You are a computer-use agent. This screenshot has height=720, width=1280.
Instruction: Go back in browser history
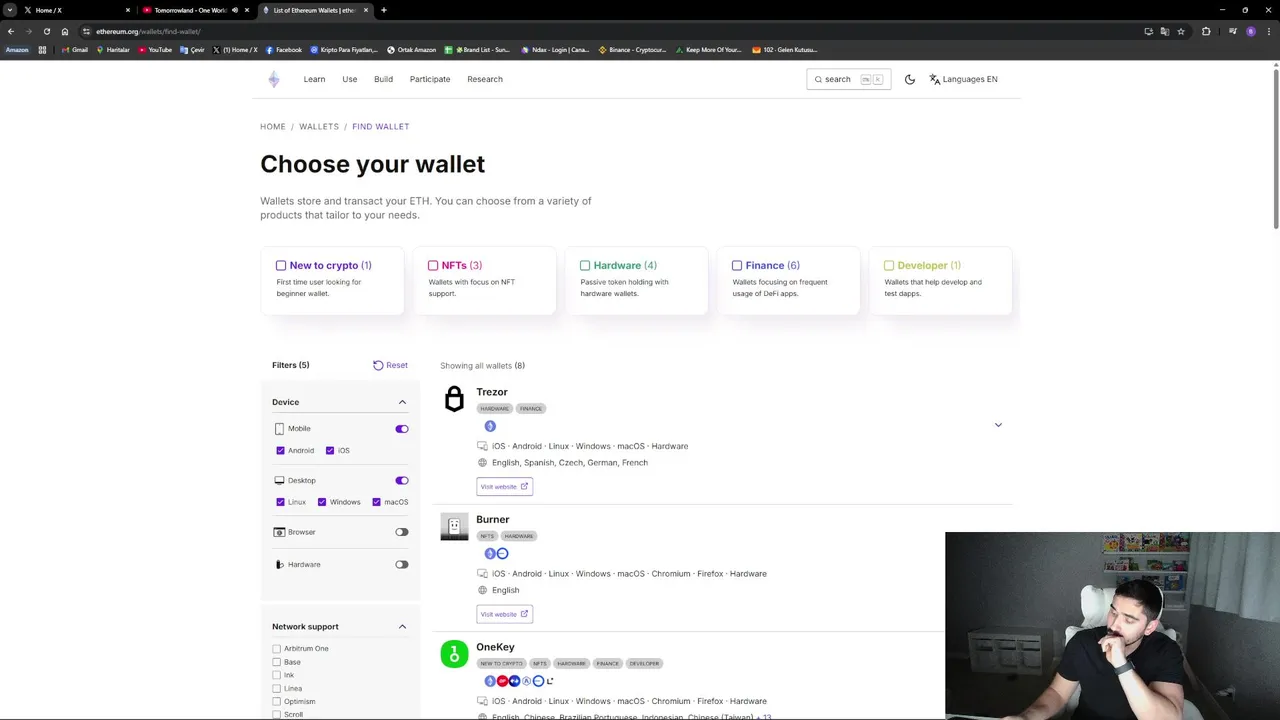pyautogui.click(x=11, y=31)
